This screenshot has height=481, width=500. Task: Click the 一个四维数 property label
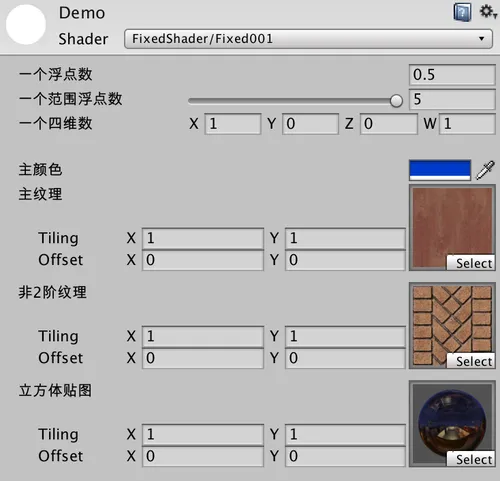click(55, 124)
